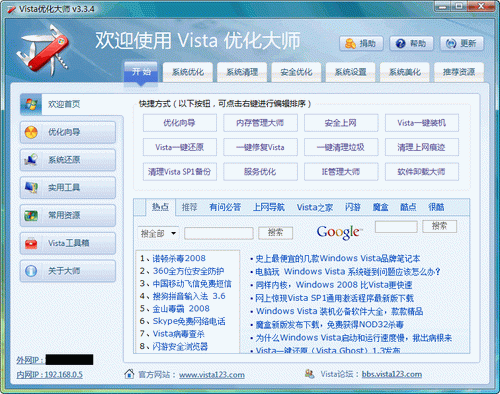This screenshot has width=500, height=394.
Task: Click the 一键清理垃圾 shortcut button
Action: tap(341, 147)
